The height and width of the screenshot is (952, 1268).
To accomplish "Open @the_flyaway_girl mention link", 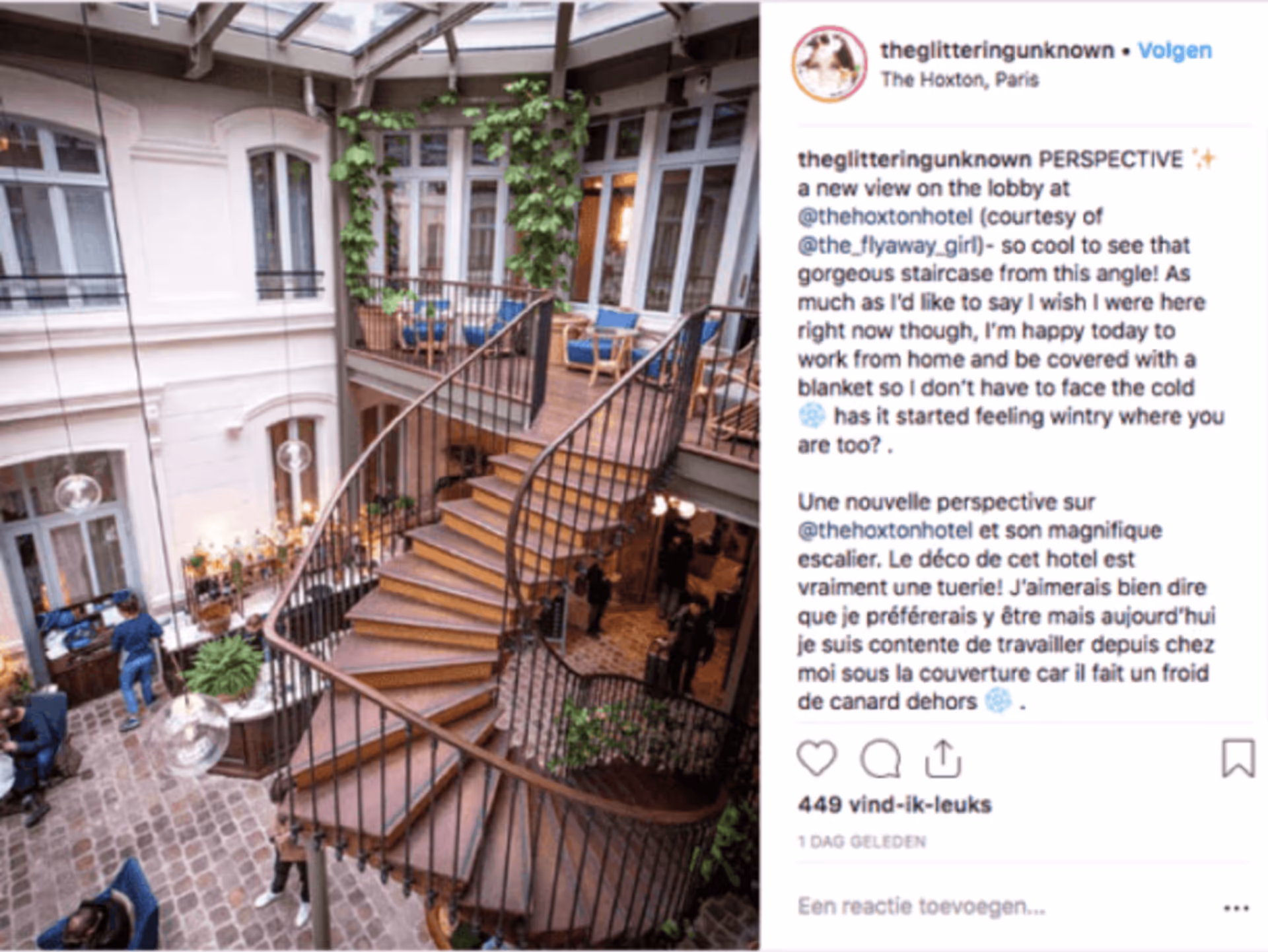I will (890, 246).
